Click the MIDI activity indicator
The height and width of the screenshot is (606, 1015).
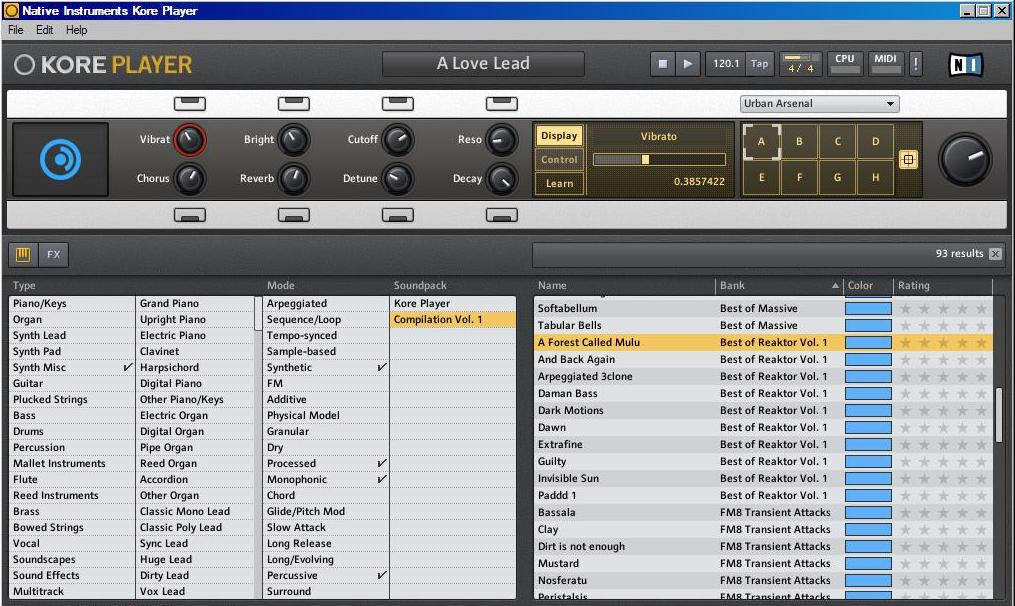point(886,63)
